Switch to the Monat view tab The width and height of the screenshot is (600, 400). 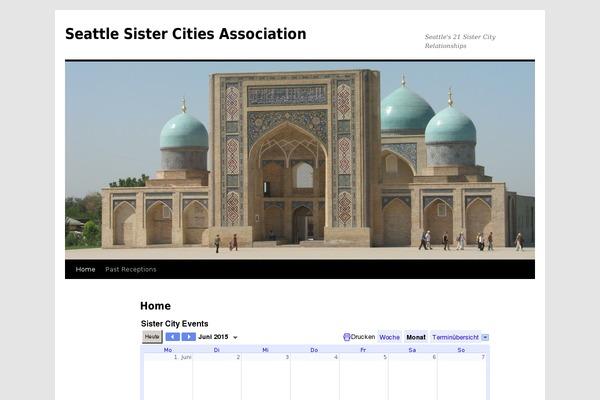tap(416, 337)
